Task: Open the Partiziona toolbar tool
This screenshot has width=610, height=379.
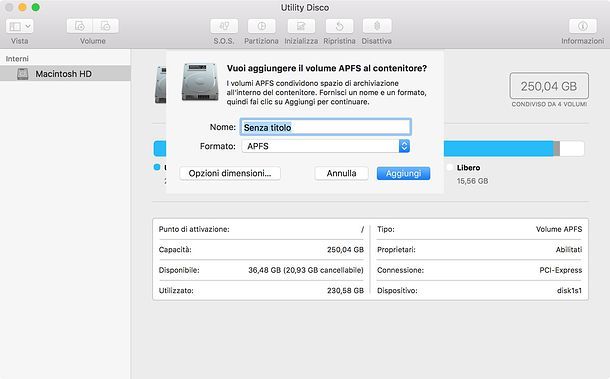Action: (261, 26)
